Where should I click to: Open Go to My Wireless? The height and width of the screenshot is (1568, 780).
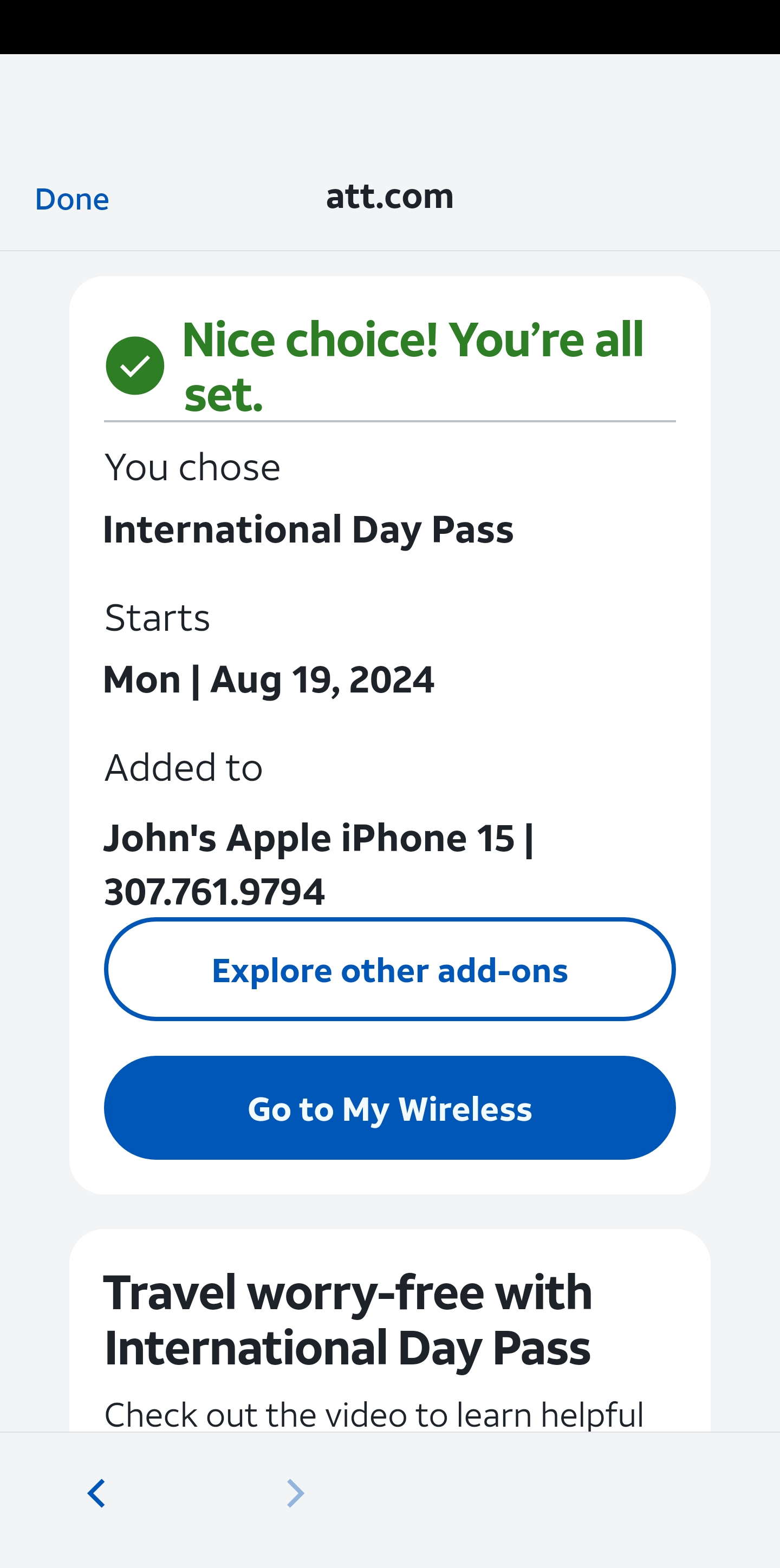pyautogui.click(x=389, y=1108)
